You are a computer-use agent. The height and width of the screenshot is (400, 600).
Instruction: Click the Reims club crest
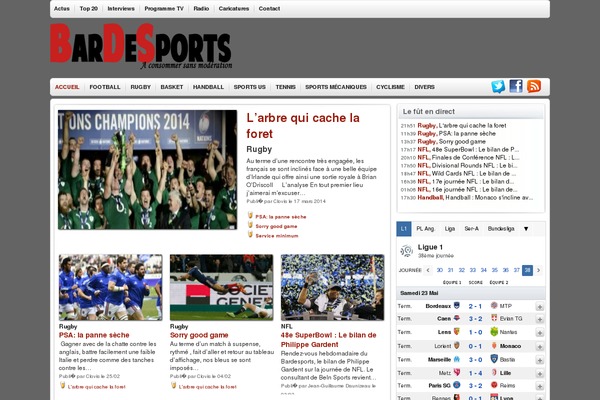coord(494,385)
